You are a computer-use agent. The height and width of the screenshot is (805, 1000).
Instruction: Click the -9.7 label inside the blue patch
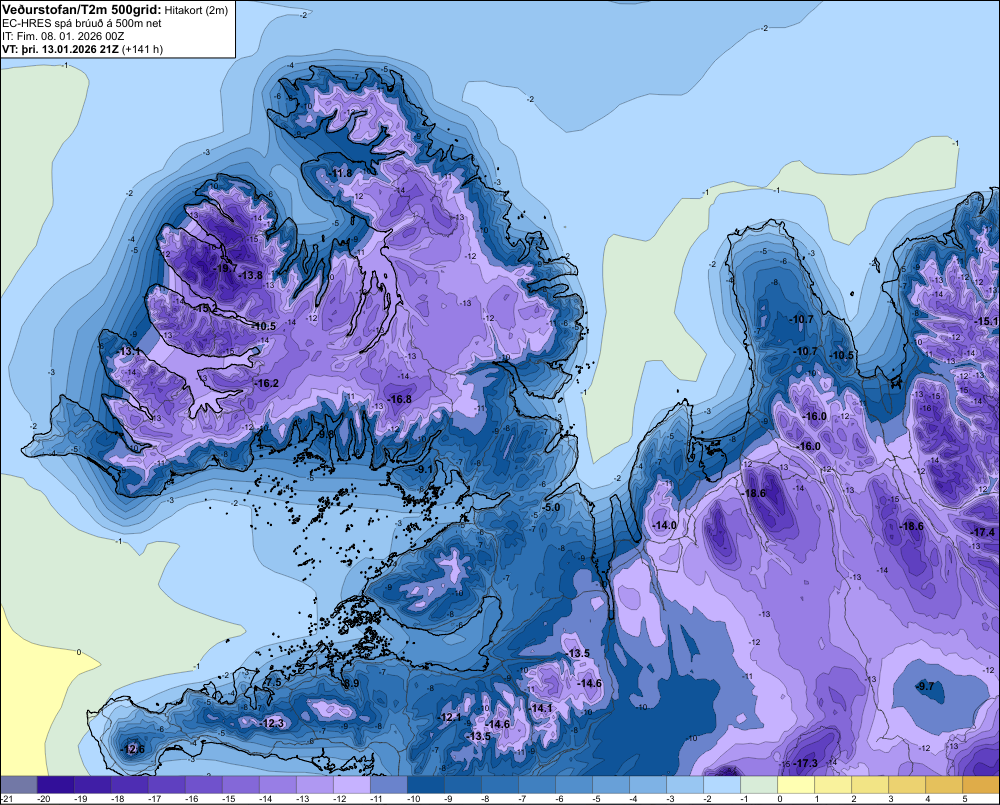pos(925,686)
